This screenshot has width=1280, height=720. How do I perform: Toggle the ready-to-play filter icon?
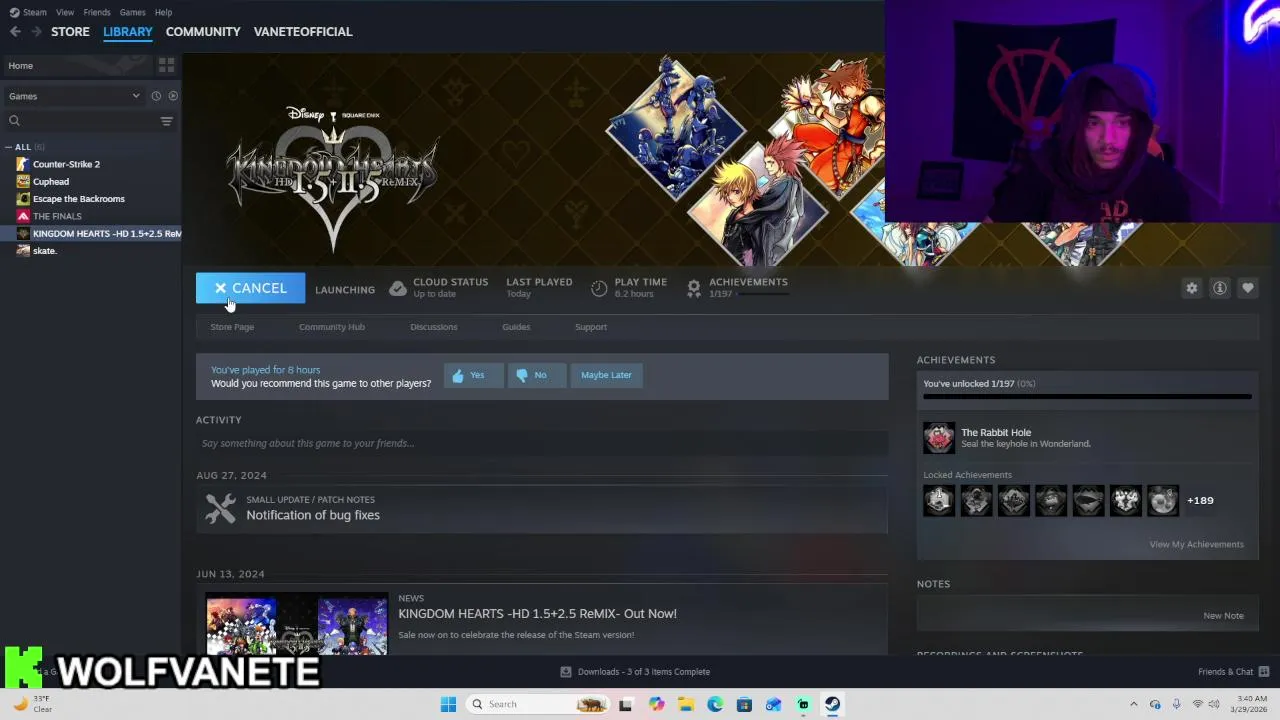173,96
